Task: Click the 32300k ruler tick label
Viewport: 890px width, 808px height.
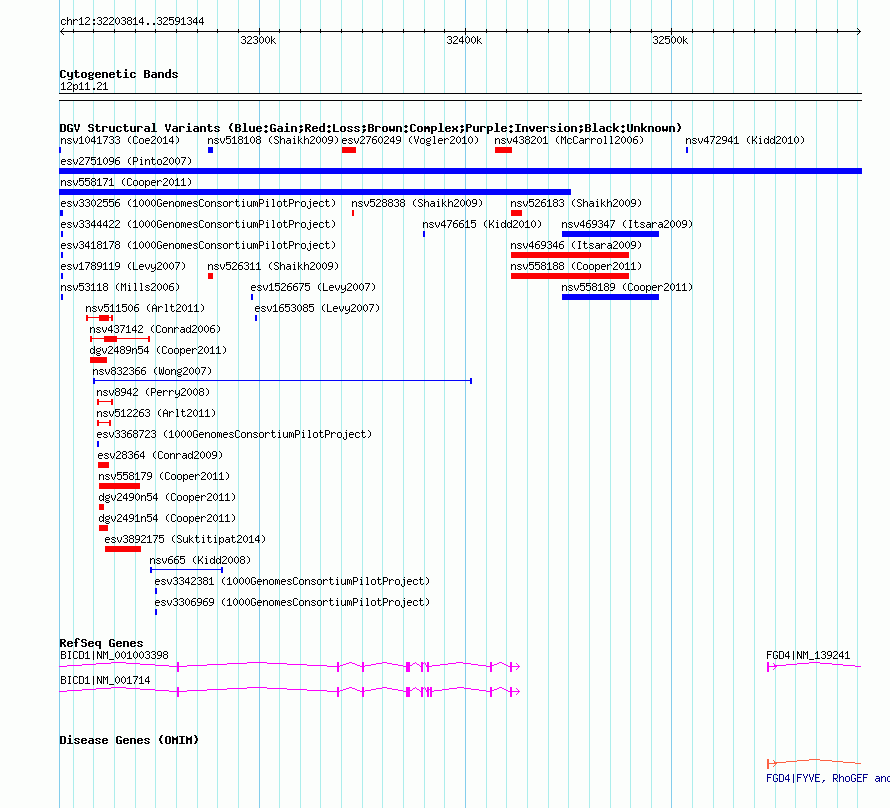Action: pyautogui.click(x=258, y=40)
